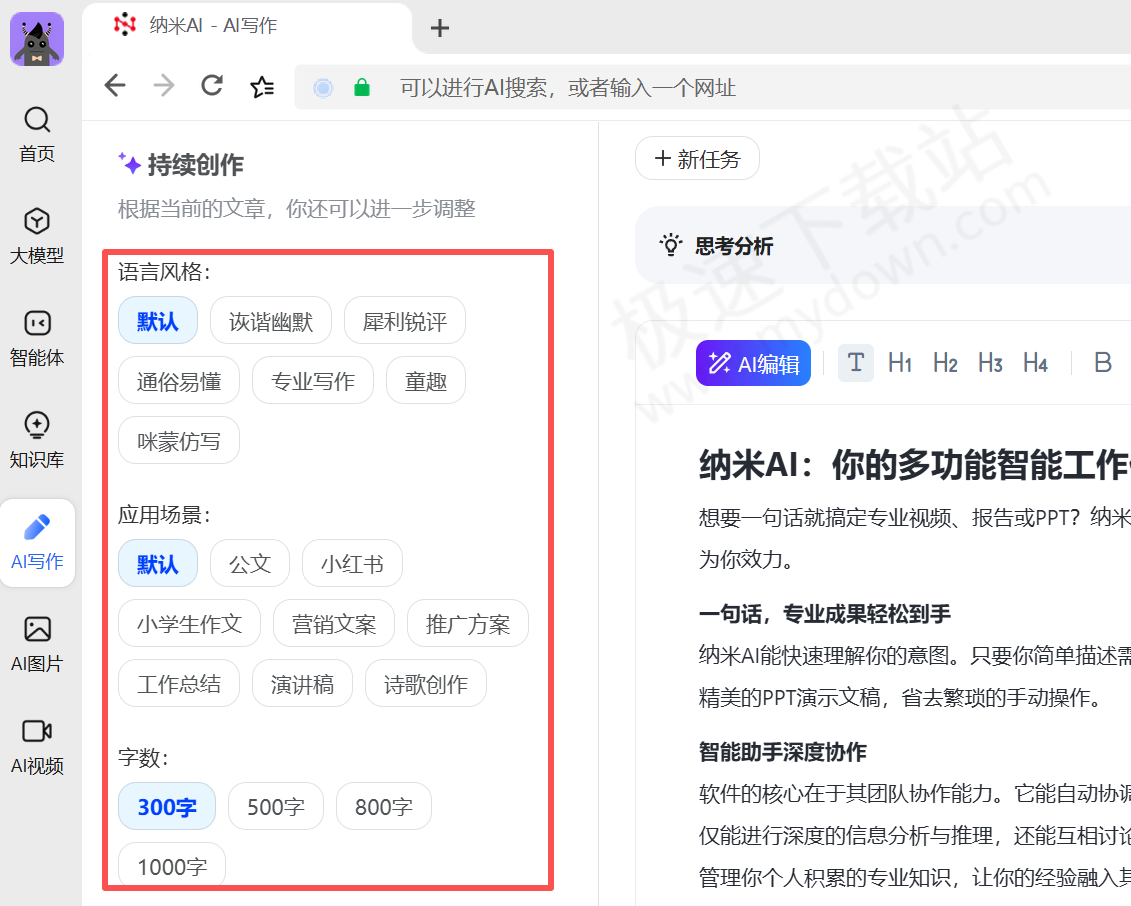Image resolution: width=1131 pixels, height=906 pixels.
Task: Open the 首页 (Home) section in sidebar
Action: click(x=37, y=134)
